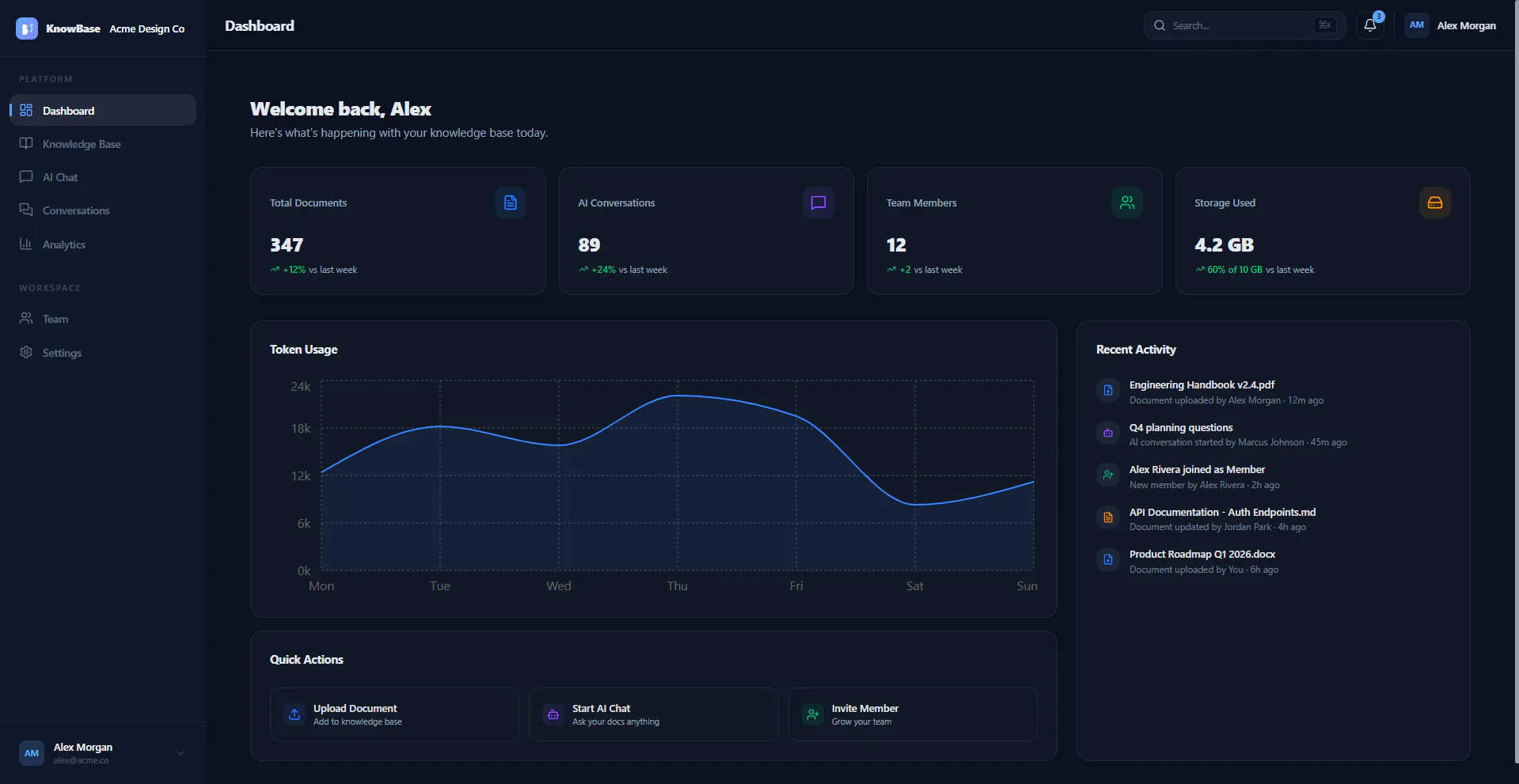Click the Upload Document arrow icon
The height and width of the screenshot is (784, 1519).
[294, 714]
